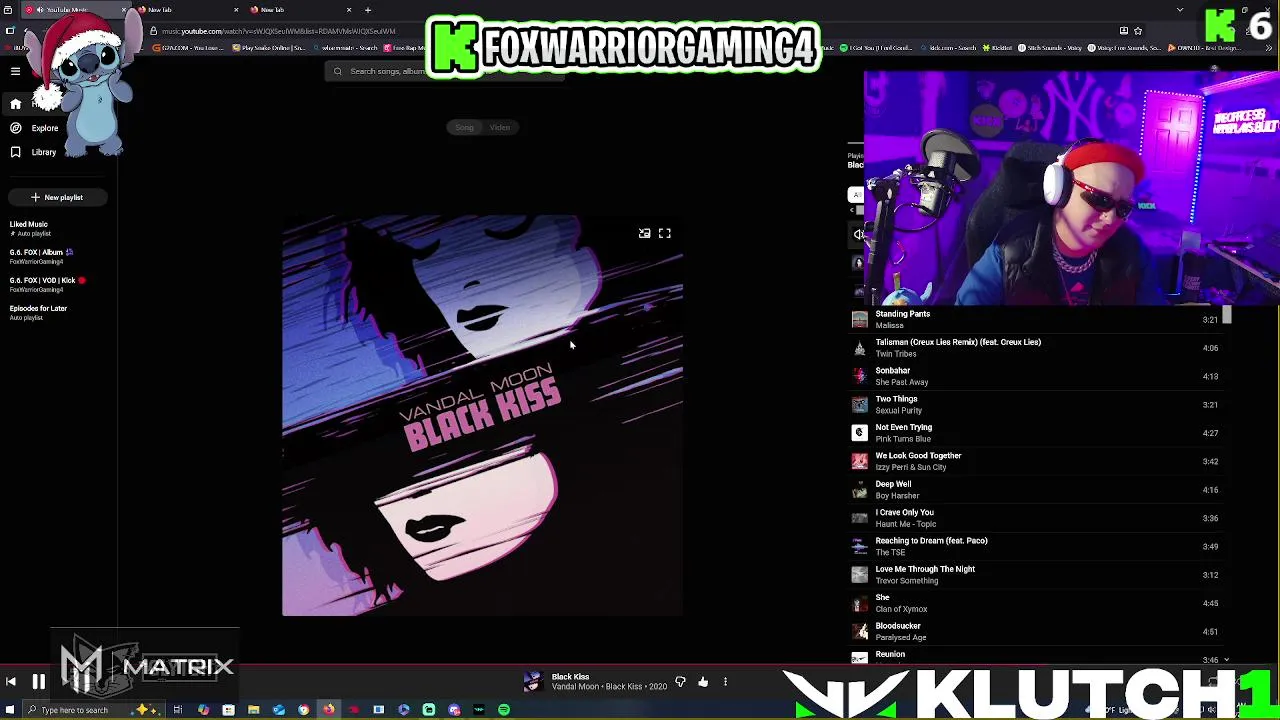The width and height of the screenshot is (1280, 720).
Task: Create a playlist with New playlist
Action: (57, 197)
